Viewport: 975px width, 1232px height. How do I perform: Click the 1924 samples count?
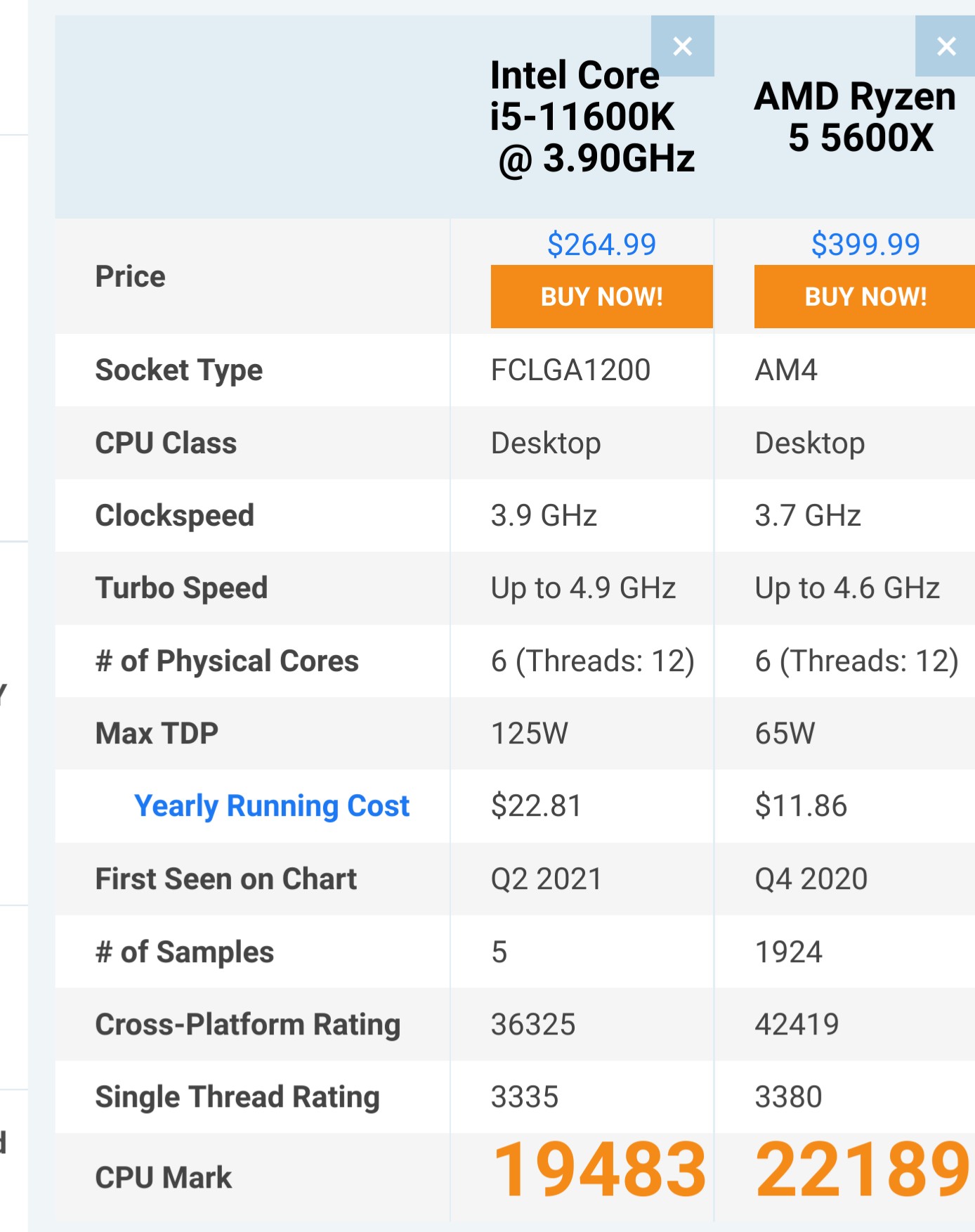point(788,952)
